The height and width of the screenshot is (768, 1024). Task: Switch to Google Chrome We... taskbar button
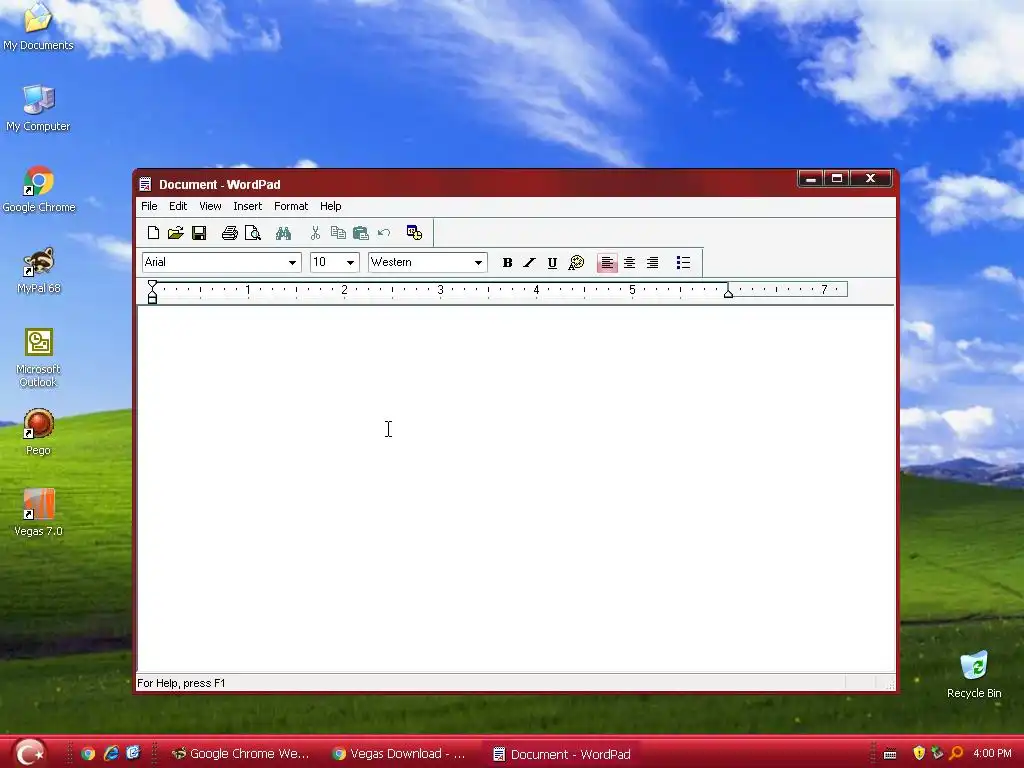(240, 754)
